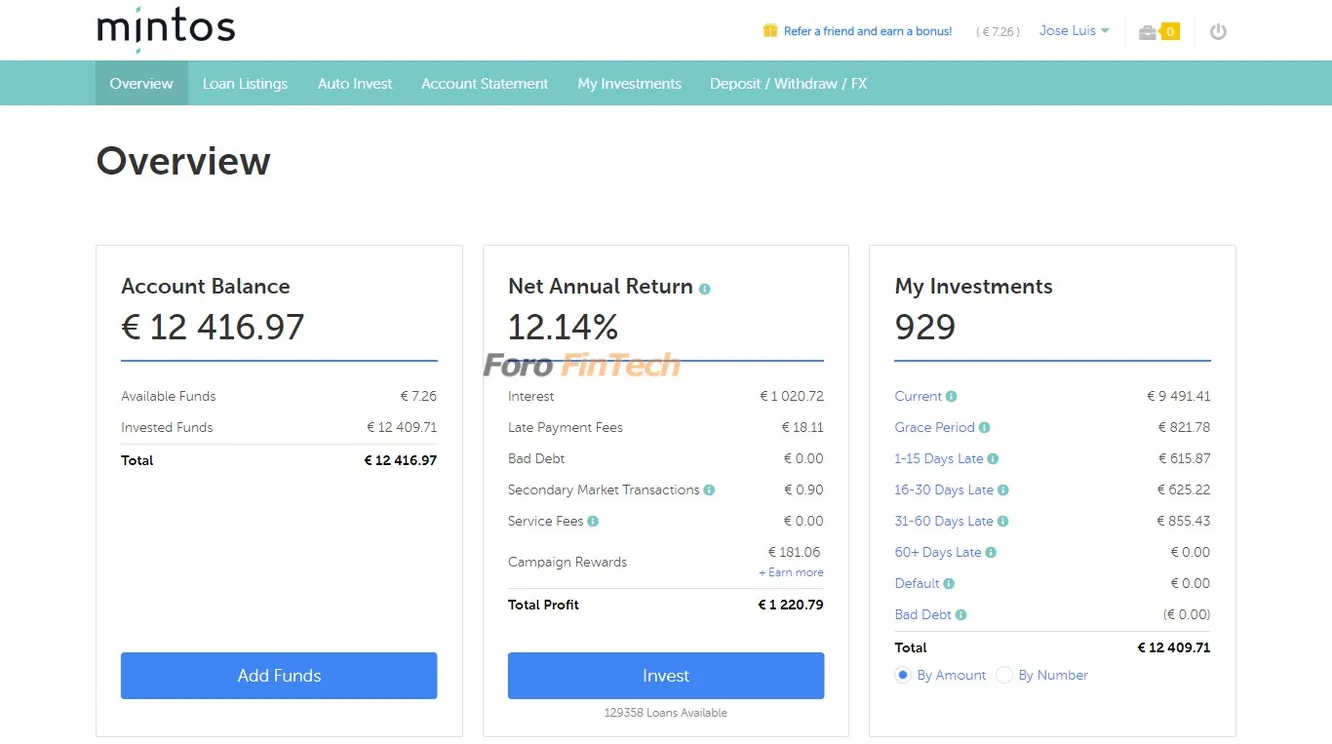The width and height of the screenshot is (1332, 744).
Task: Open the Refer a friend bonus link
Action: pos(867,31)
